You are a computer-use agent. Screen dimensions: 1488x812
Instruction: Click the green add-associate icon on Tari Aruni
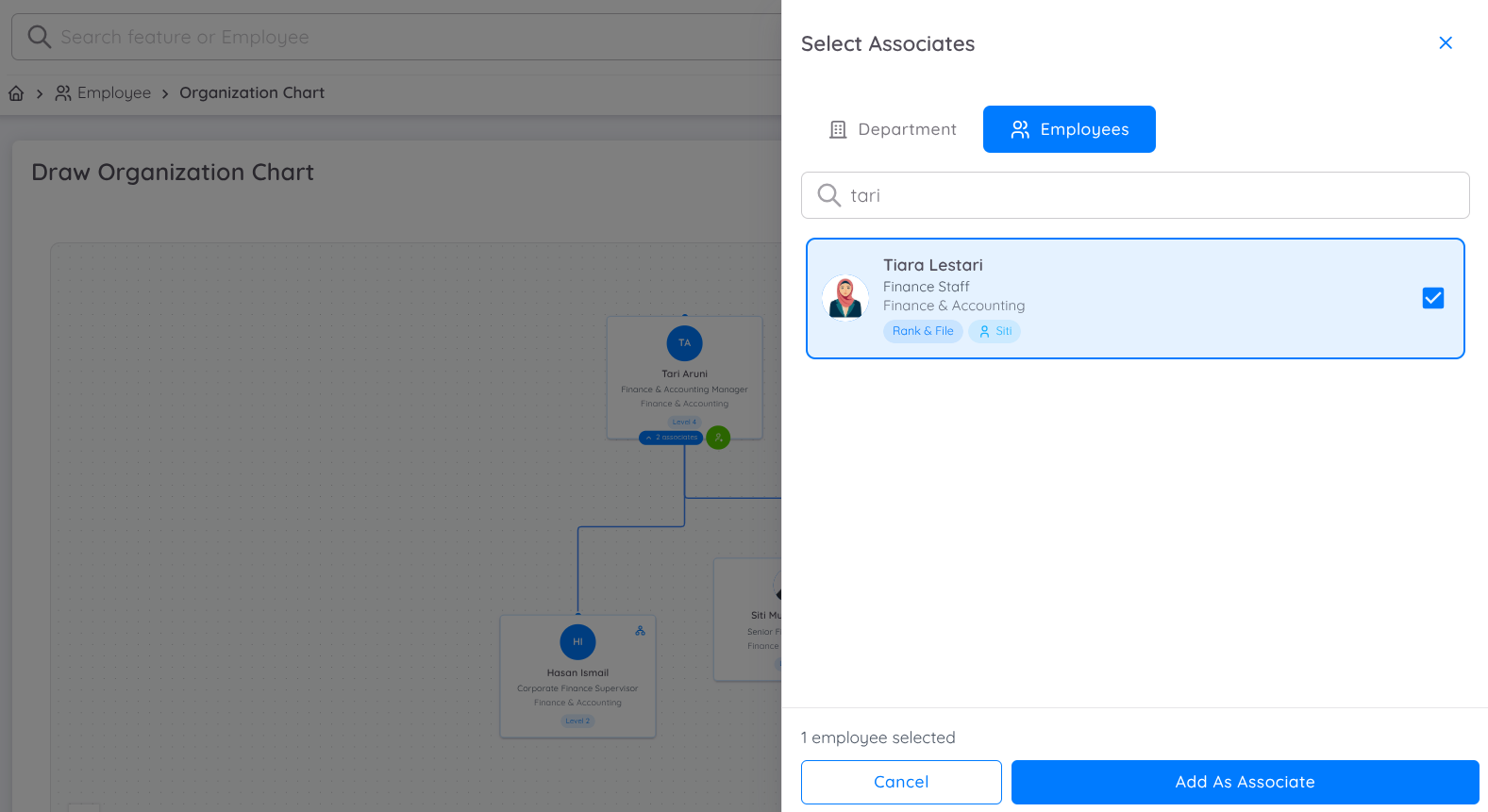pos(718,438)
